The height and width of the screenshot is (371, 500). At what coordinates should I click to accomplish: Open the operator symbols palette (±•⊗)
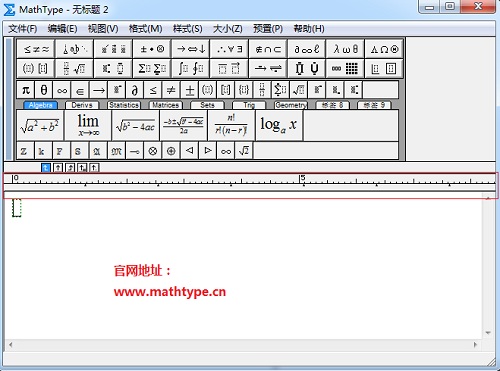[x=152, y=49]
